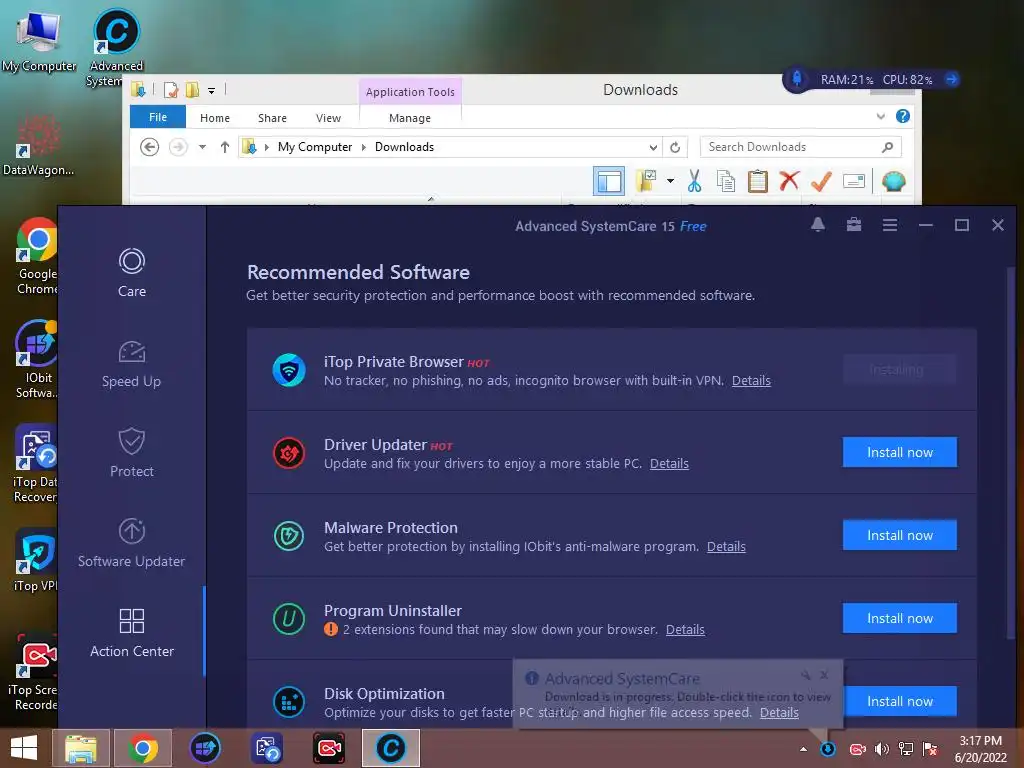1024x768 pixels.
Task: Open Details link for iTop Private Browser
Action: (x=751, y=381)
